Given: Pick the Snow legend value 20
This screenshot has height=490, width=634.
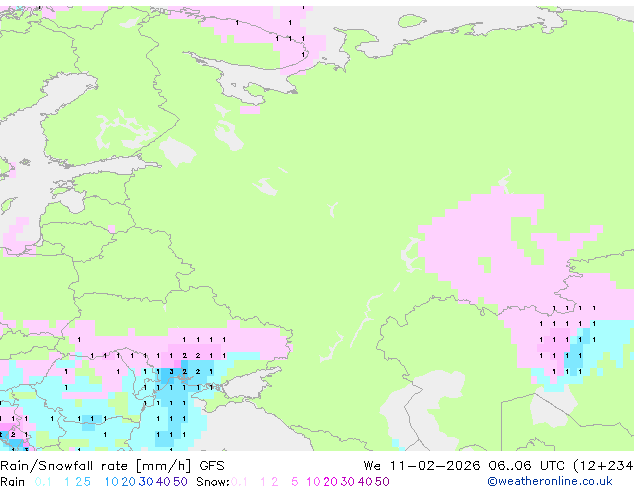Looking at the screenshot, I should pos(330,482).
